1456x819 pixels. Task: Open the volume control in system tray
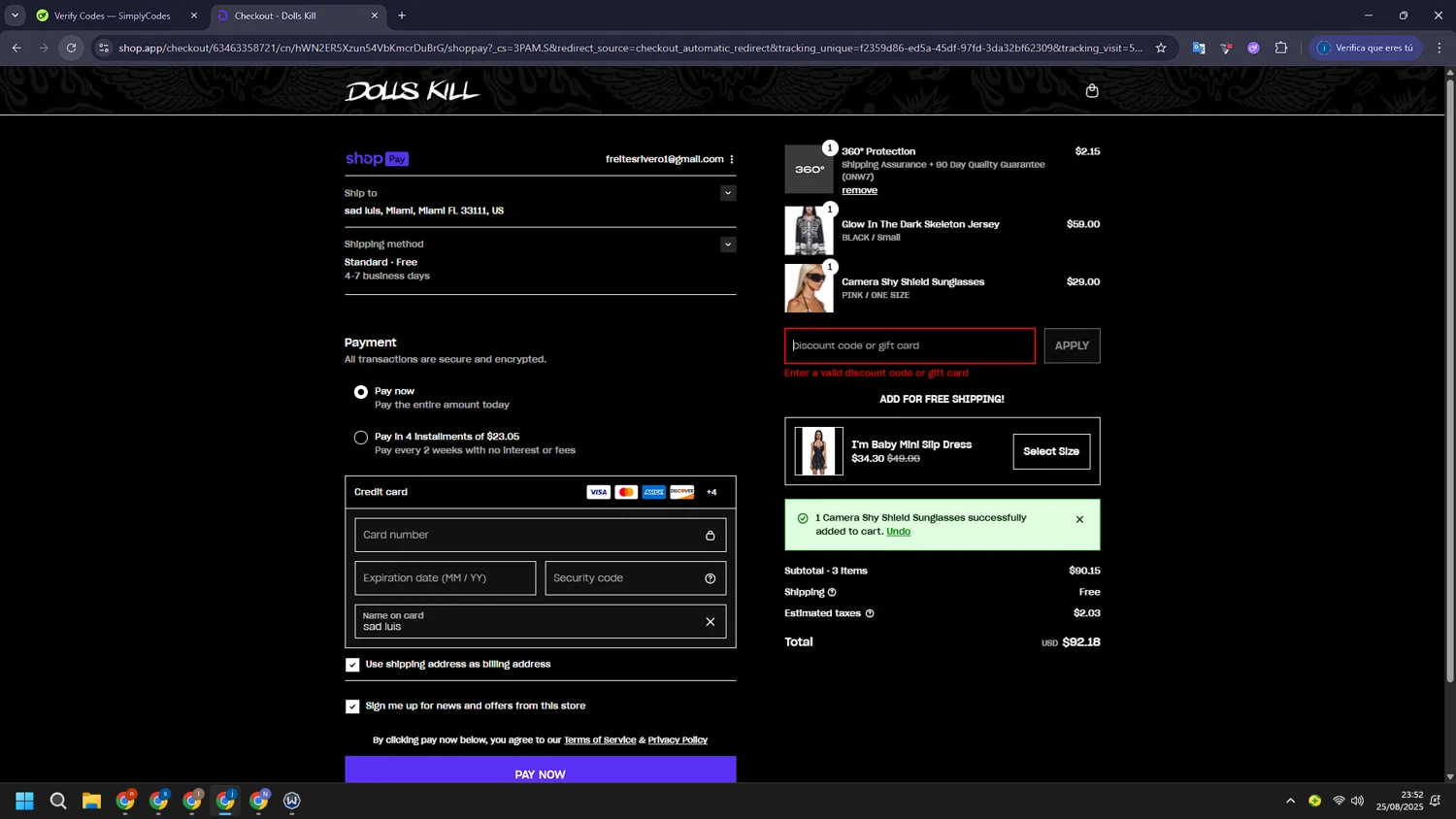point(1357,801)
